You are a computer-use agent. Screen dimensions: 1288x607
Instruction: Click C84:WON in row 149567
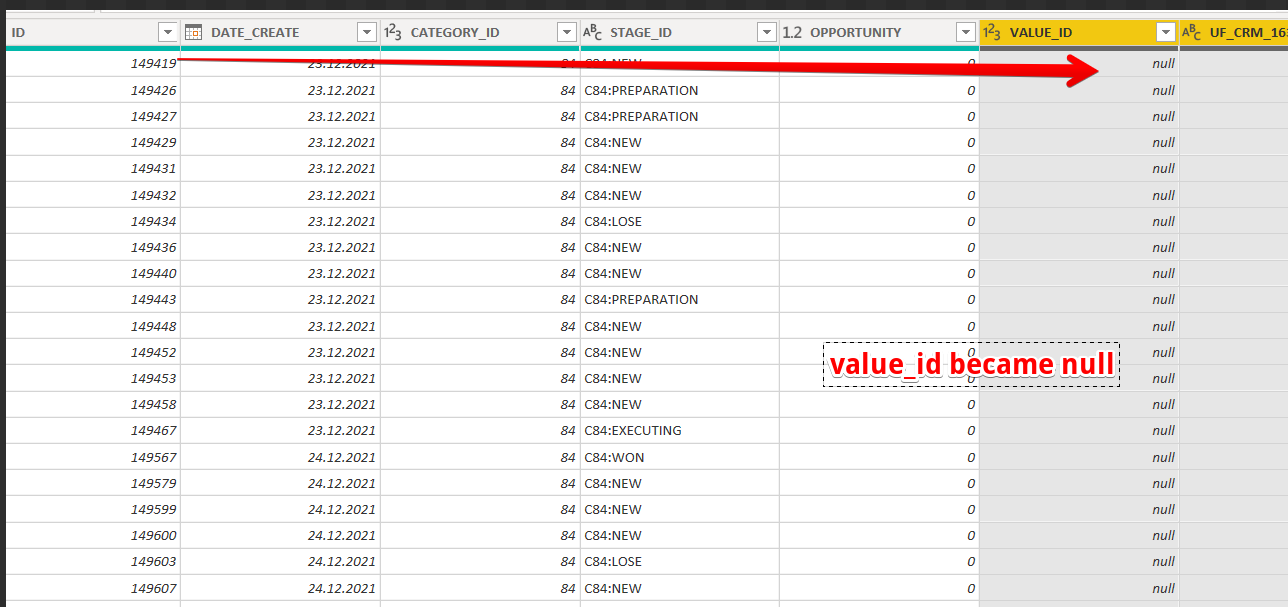614,457
